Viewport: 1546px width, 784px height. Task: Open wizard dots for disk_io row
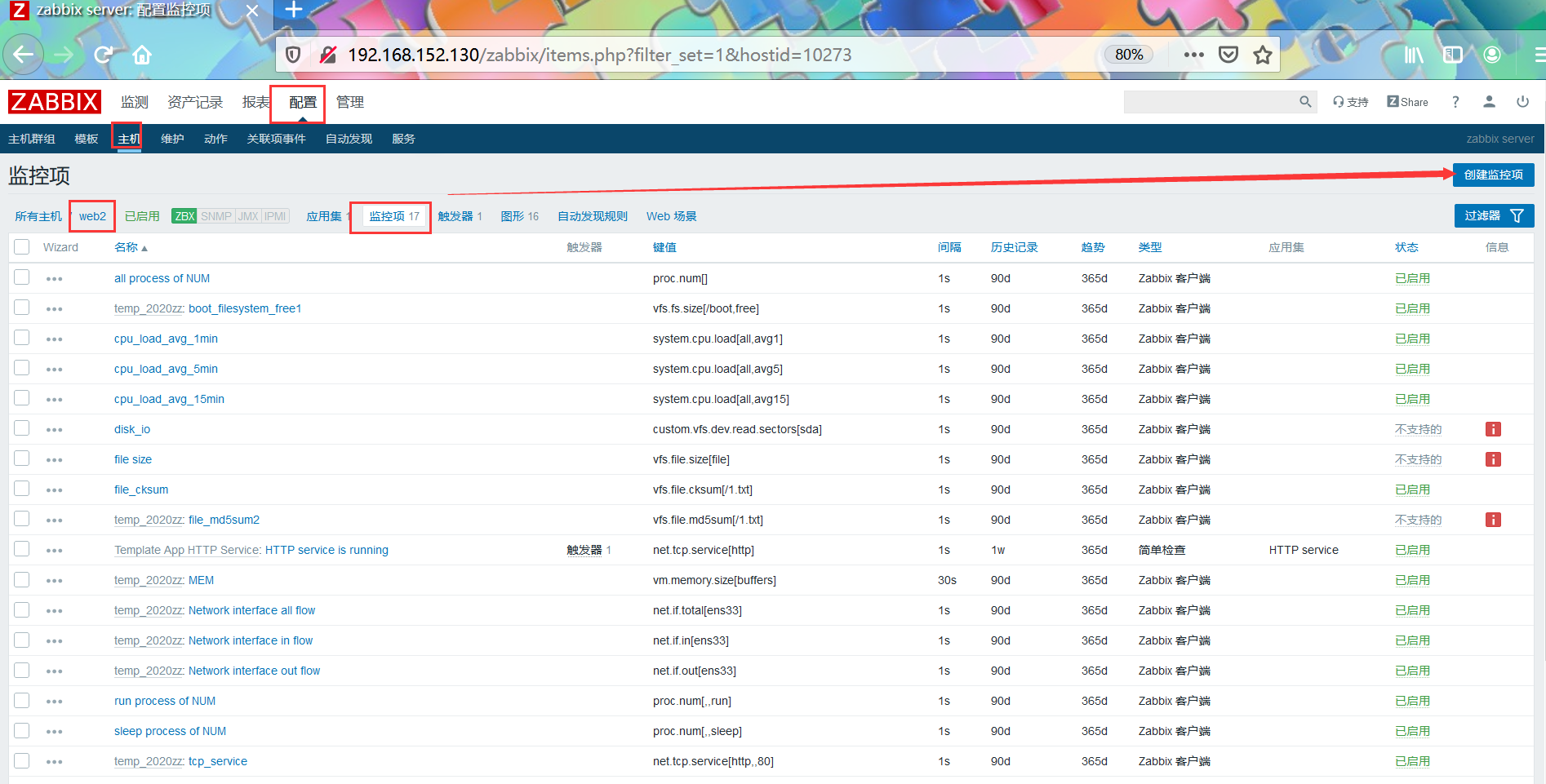pyautogui.click(x=55, y=430)
